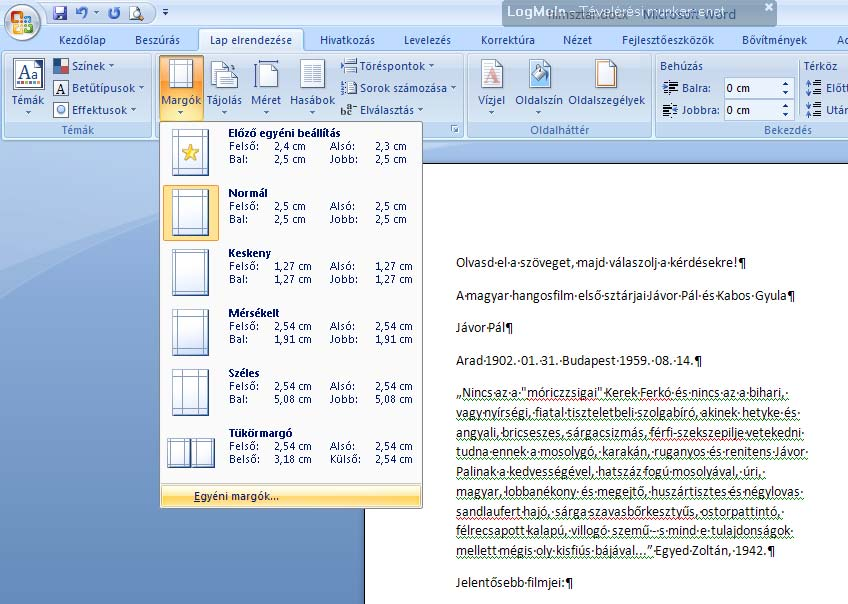Click the Jávor Pál¶ heading line

point(484,328)
